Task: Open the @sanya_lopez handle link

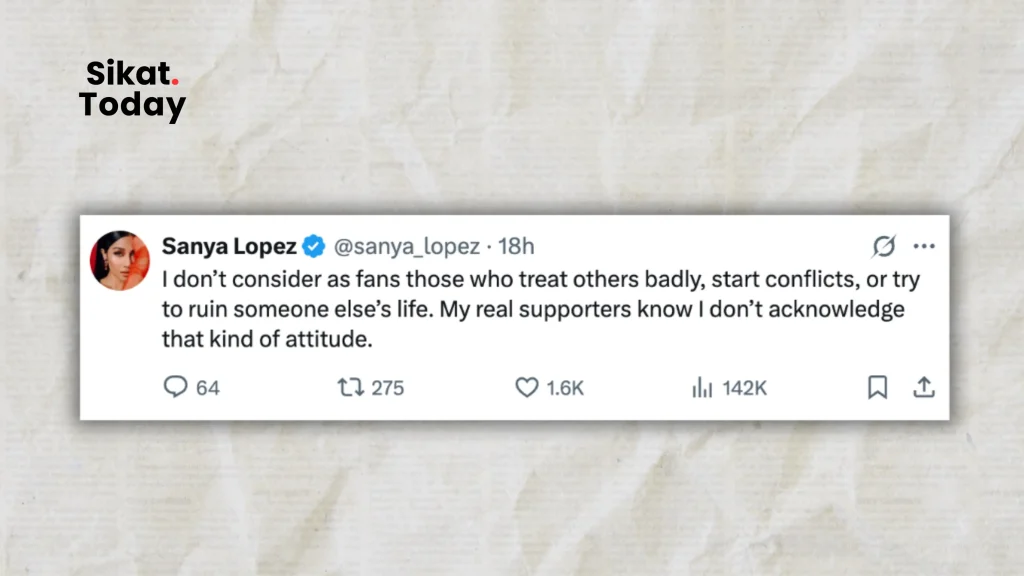Action: click(x=407, y=246)
